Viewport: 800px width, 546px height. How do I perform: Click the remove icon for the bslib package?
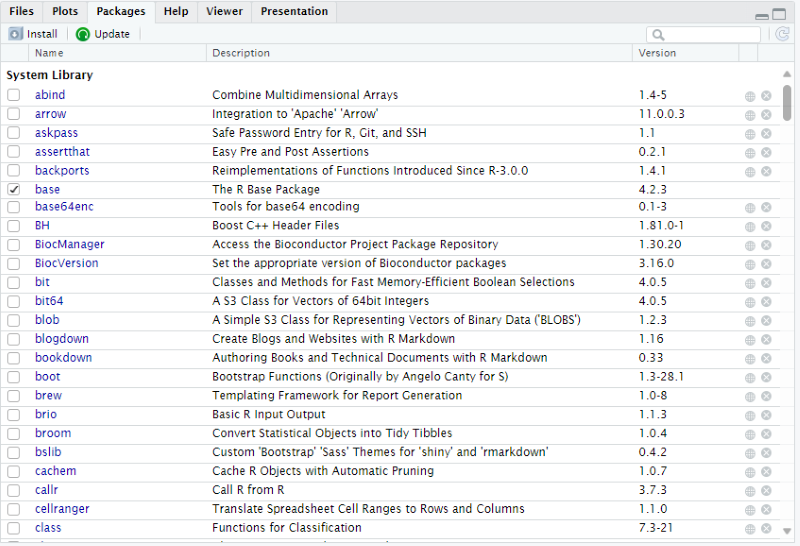766,453
